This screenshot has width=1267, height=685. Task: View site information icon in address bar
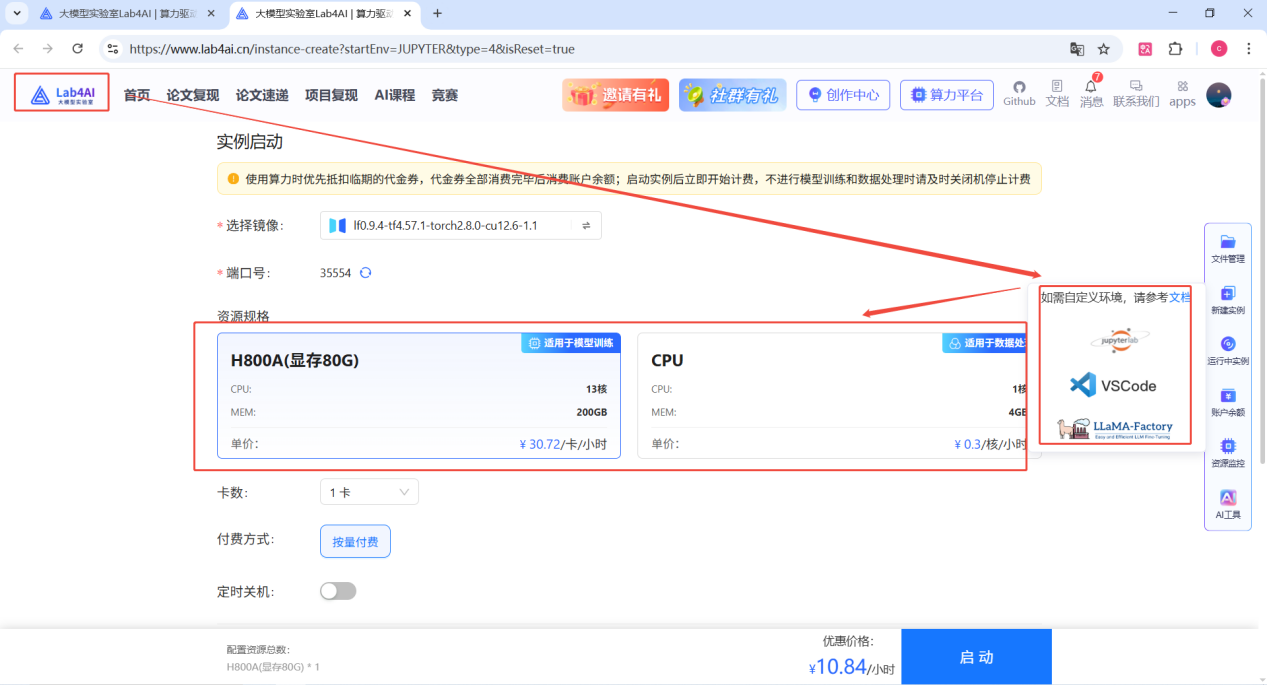(113, 48)
